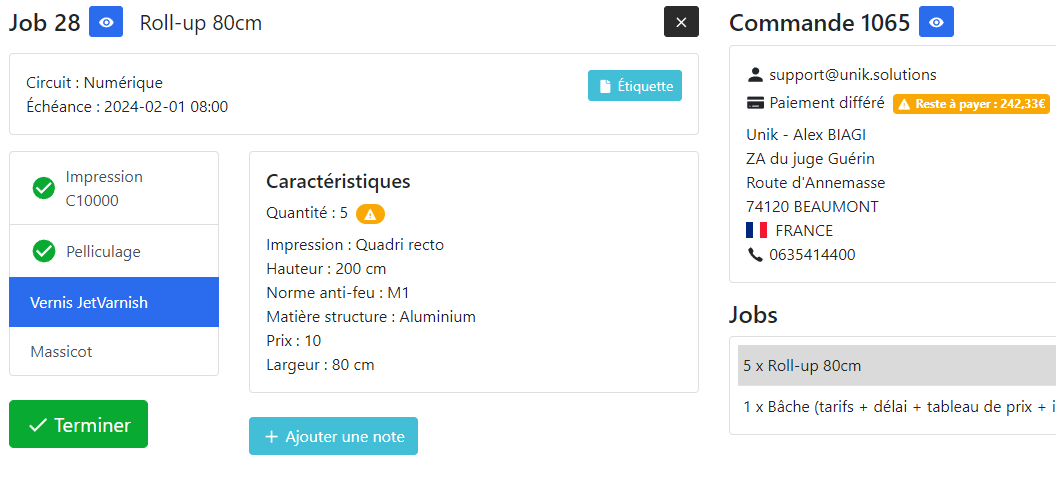This screenshot has height=485, width=1056.
Task: Click the green check next to Impression C10000
Action: pos(44,189)
